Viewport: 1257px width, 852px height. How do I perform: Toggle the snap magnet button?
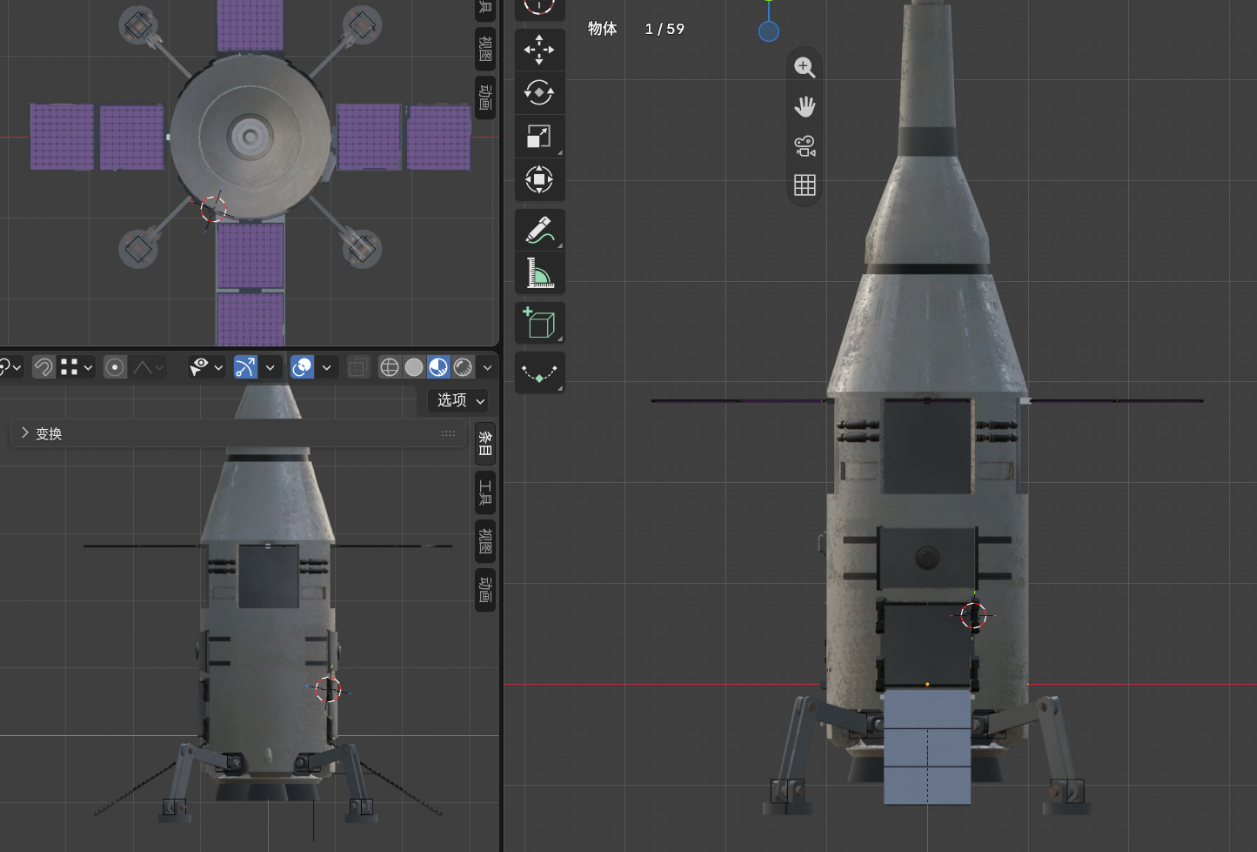[x=43, y=367]
